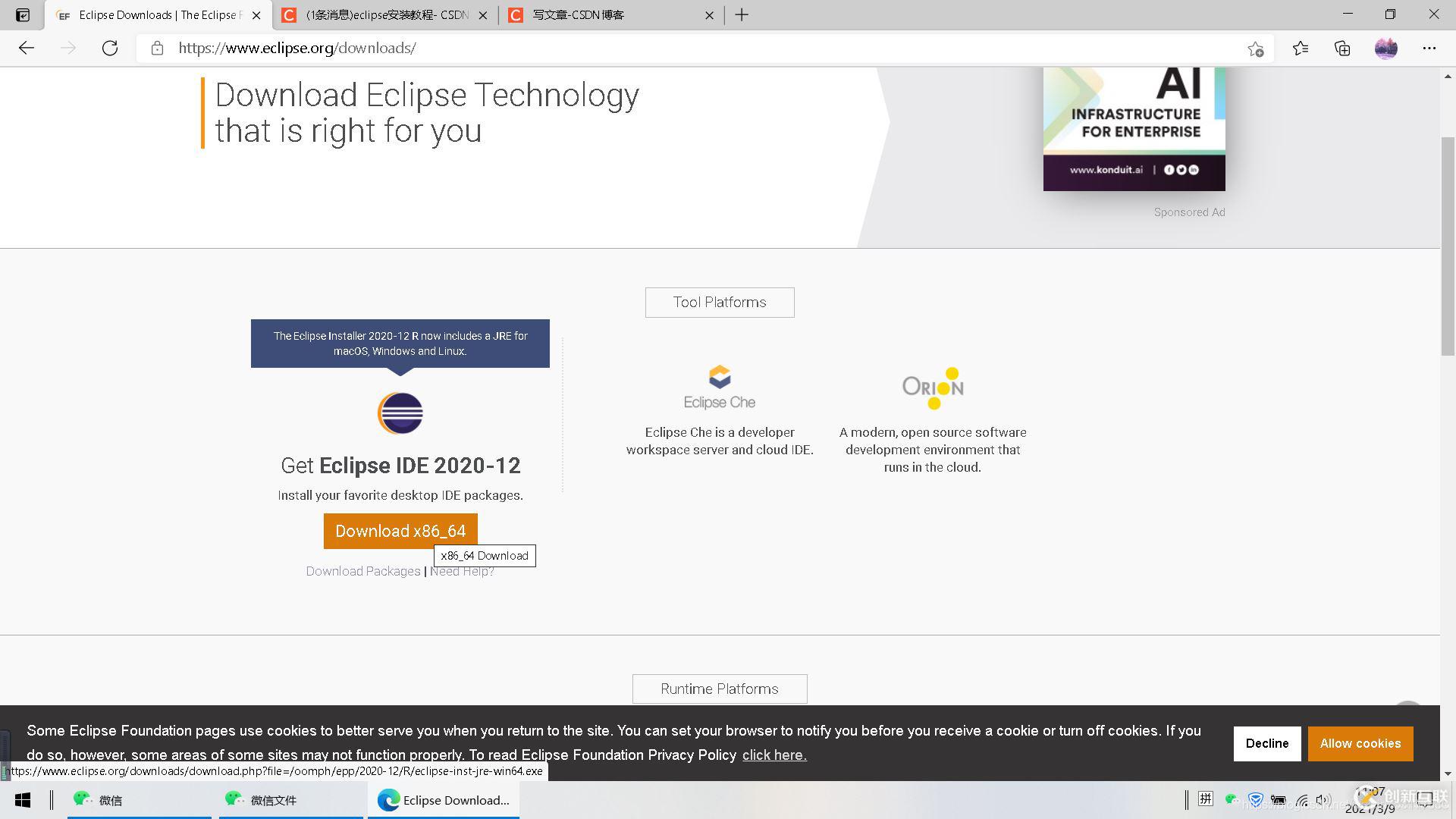Image resolution: width=1456 pixels, height=819 pixels.
Task: Click the browser back navigation arrow
Action: (x=26, y=47)
